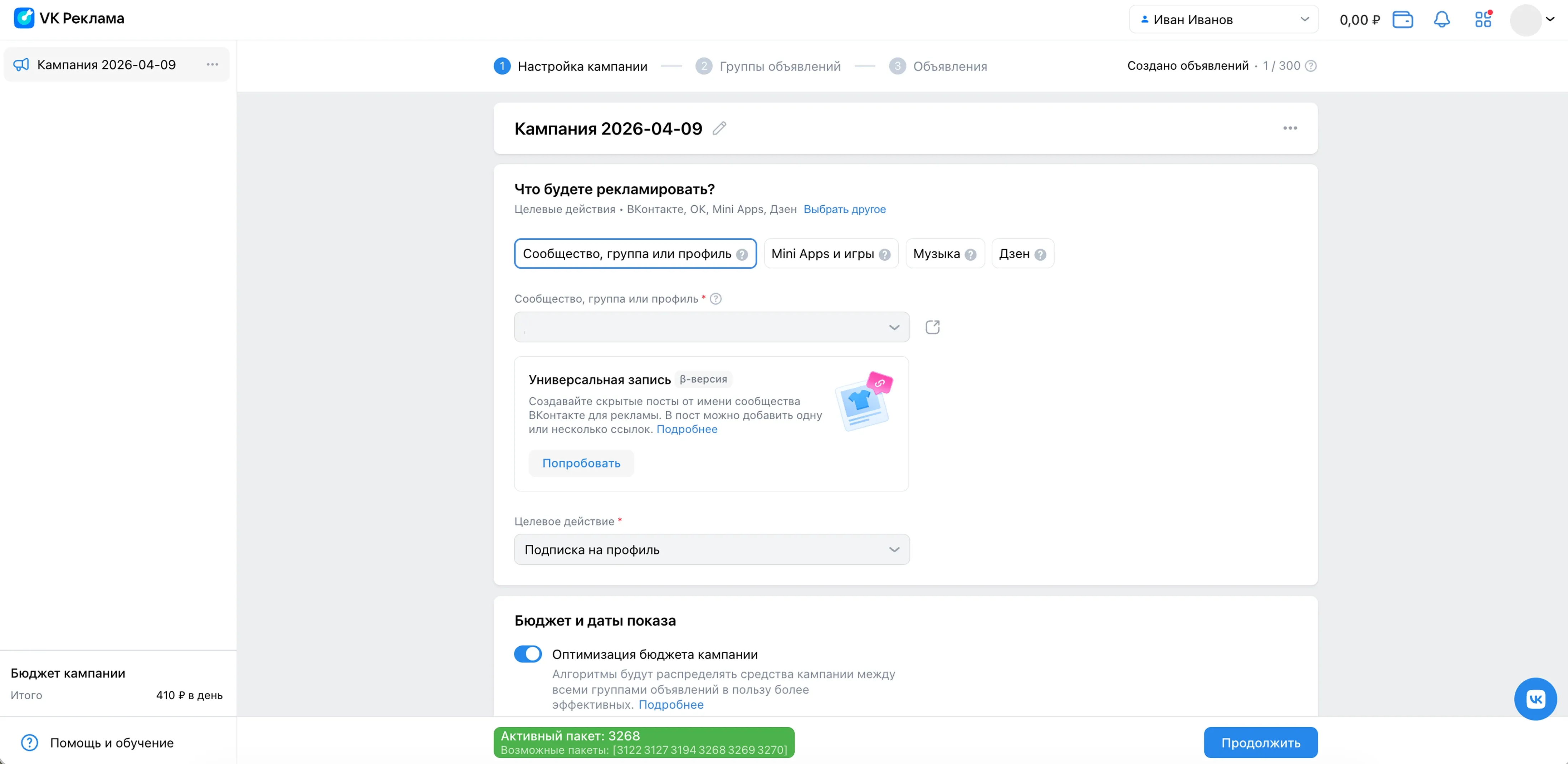1568x764 pixels.
Task: Click the Активный пакет: 3268 banner
Action: pos(644,743)
